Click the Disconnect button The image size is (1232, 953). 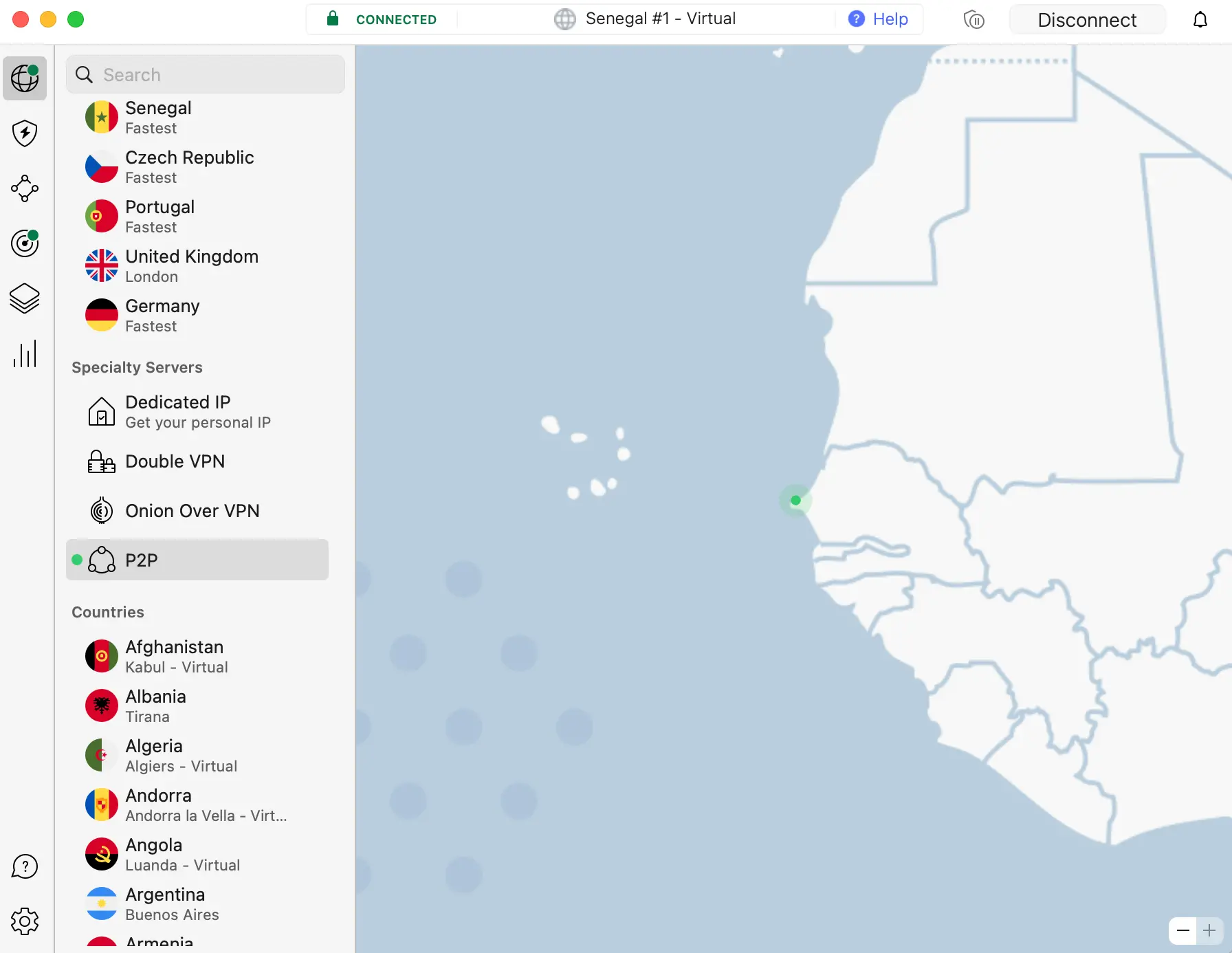pos(1086,20)
